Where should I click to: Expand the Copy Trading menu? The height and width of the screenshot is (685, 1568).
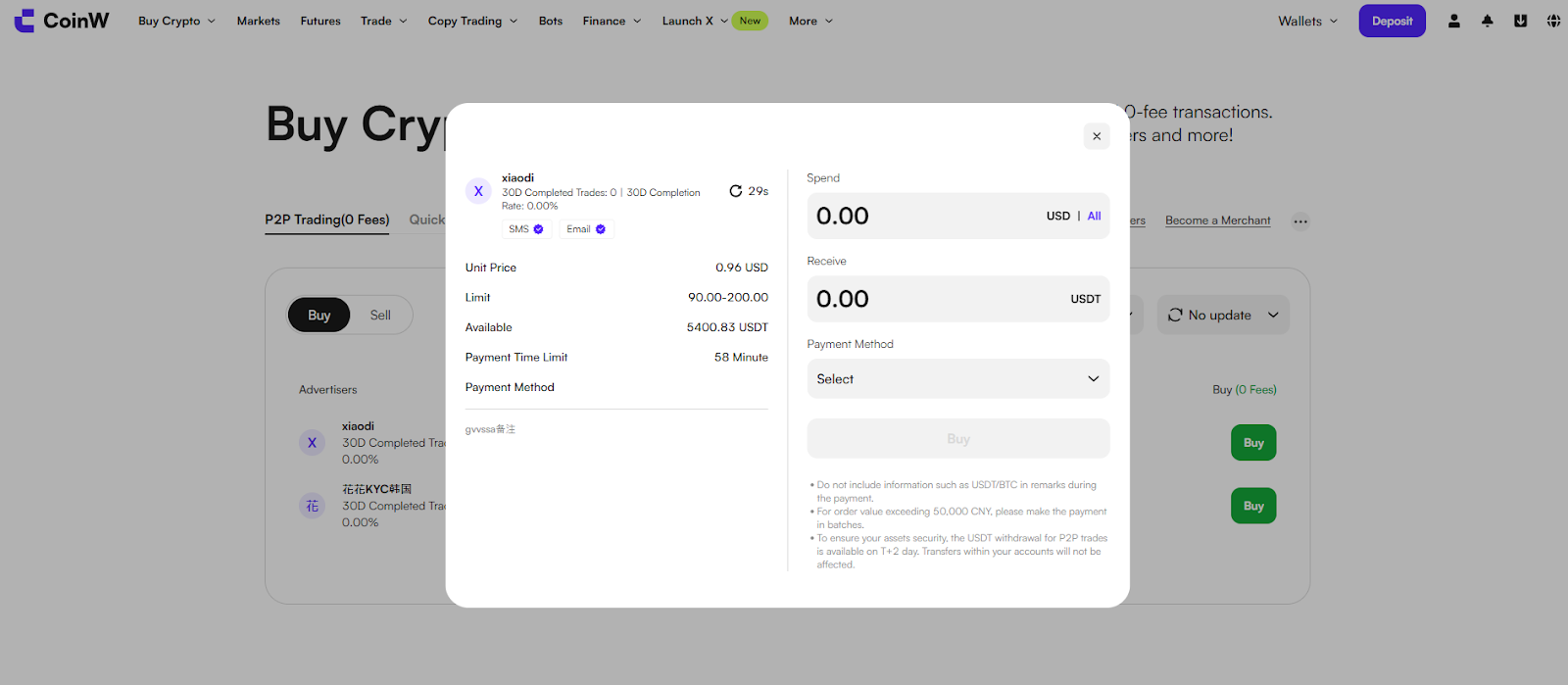coord(472,21)
